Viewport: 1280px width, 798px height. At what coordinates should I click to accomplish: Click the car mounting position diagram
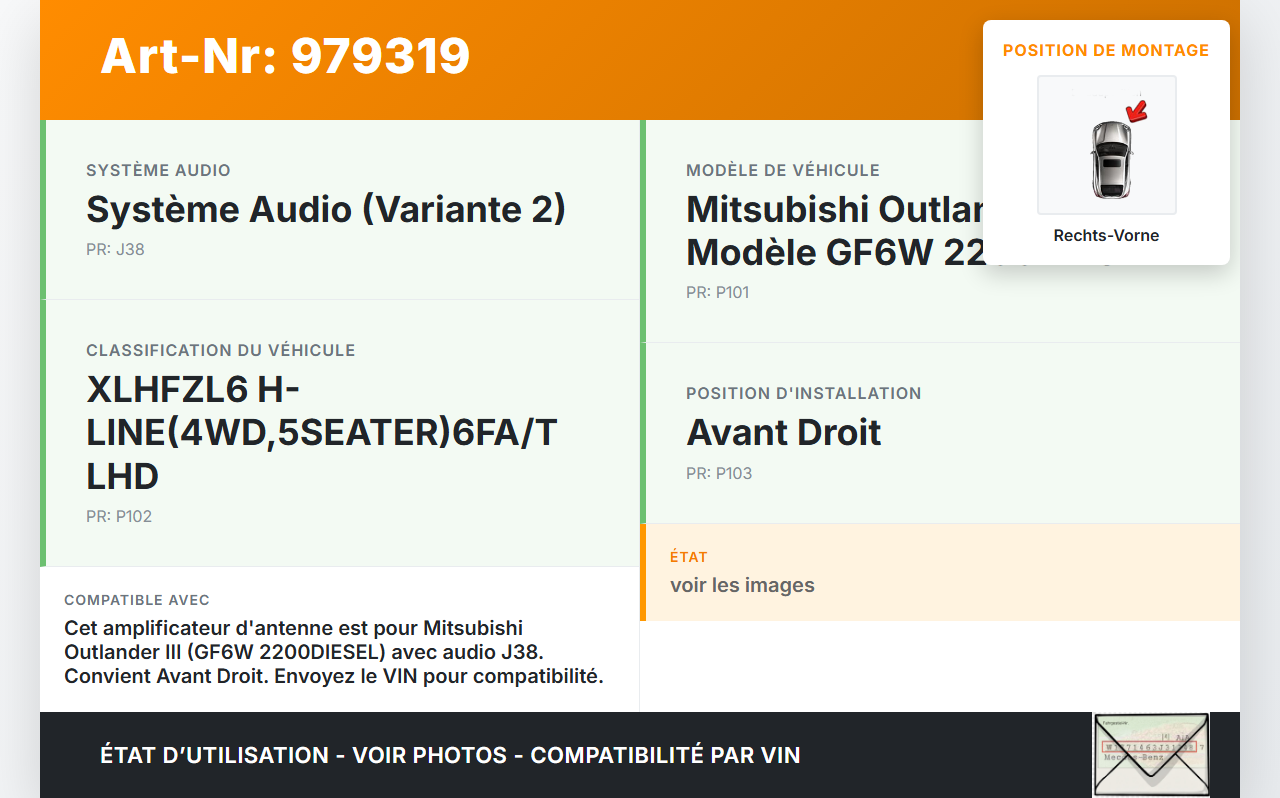point(1106,145)
